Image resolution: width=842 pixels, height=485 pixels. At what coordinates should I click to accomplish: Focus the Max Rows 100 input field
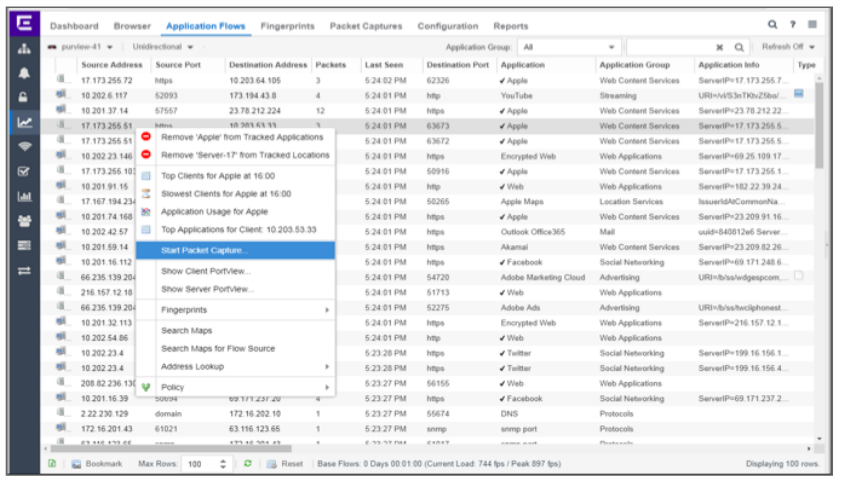pyautogui.click(x=200, y=464)
